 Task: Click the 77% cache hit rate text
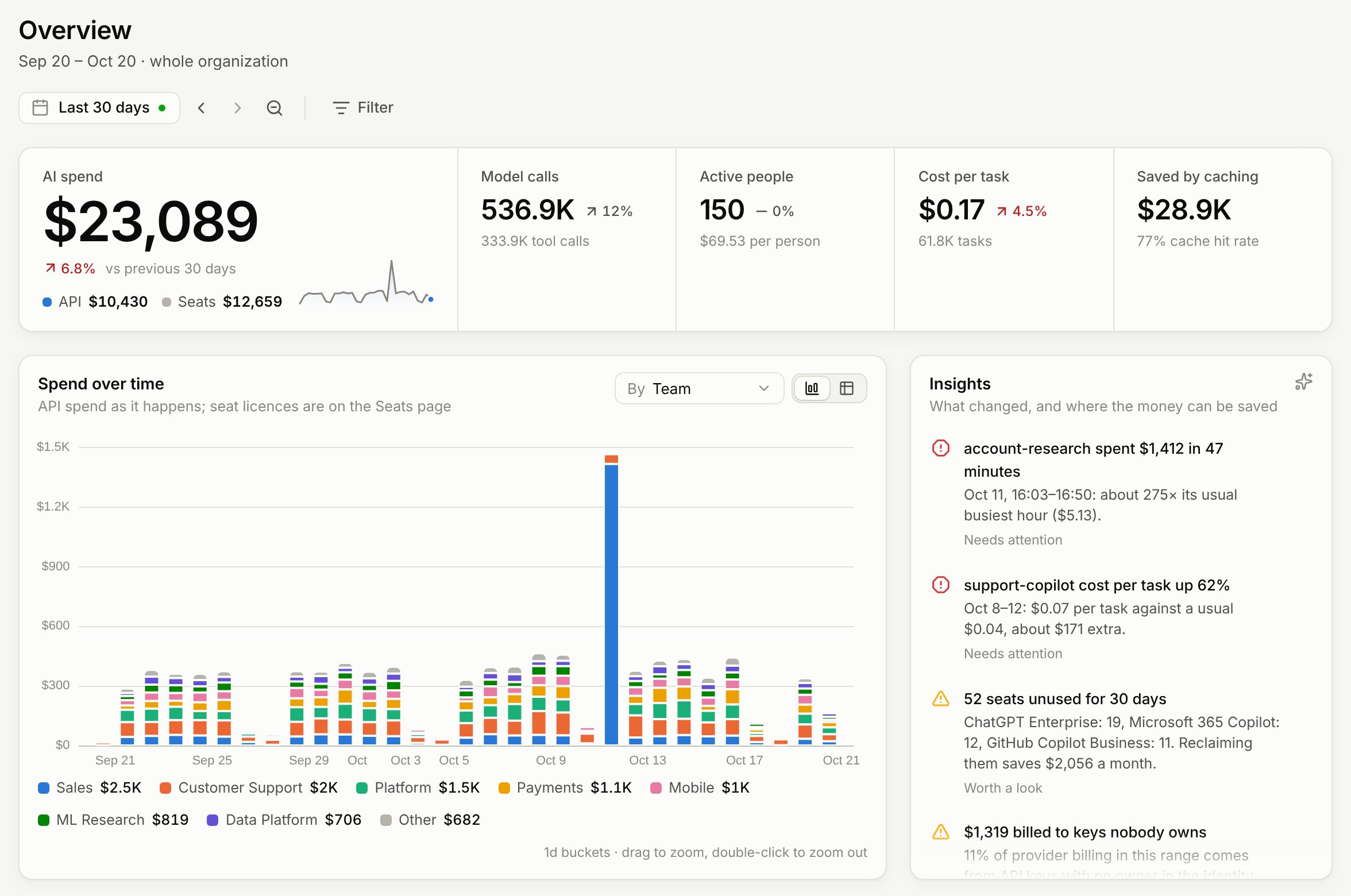(x=1198, y=241)
